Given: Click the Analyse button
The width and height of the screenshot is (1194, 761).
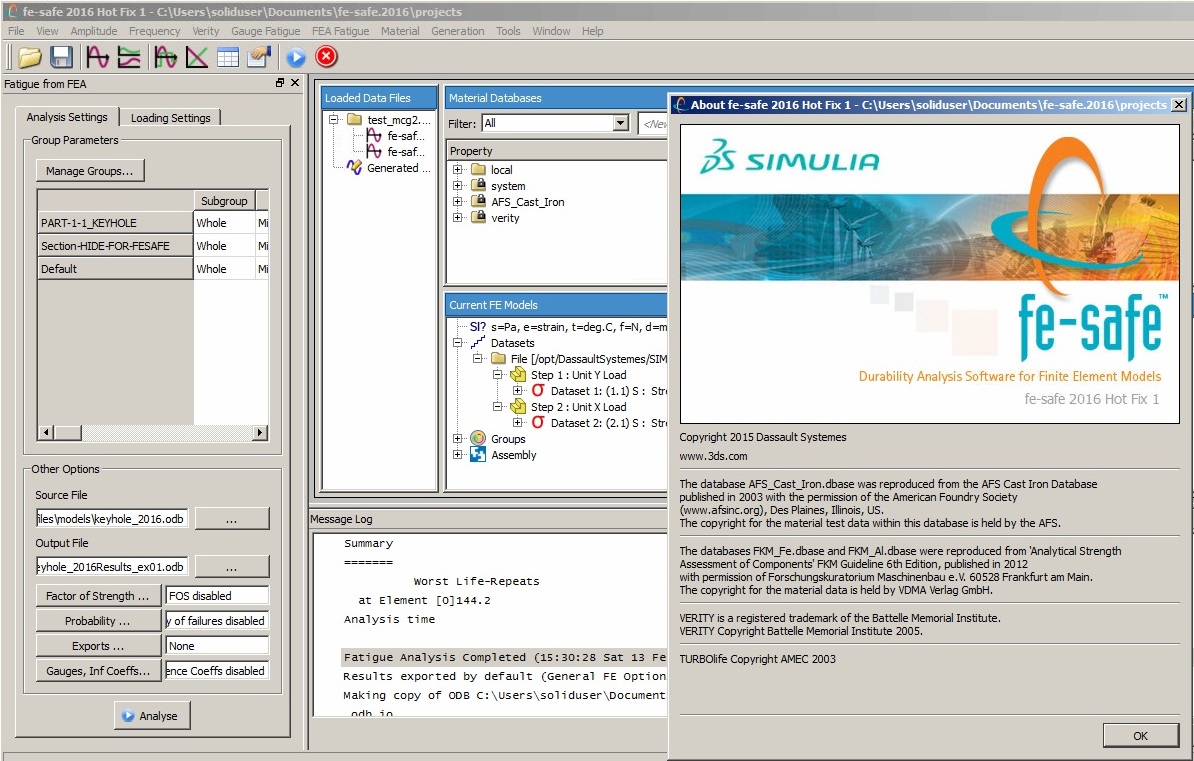Looking at the screenshot, I should point(152,716).
